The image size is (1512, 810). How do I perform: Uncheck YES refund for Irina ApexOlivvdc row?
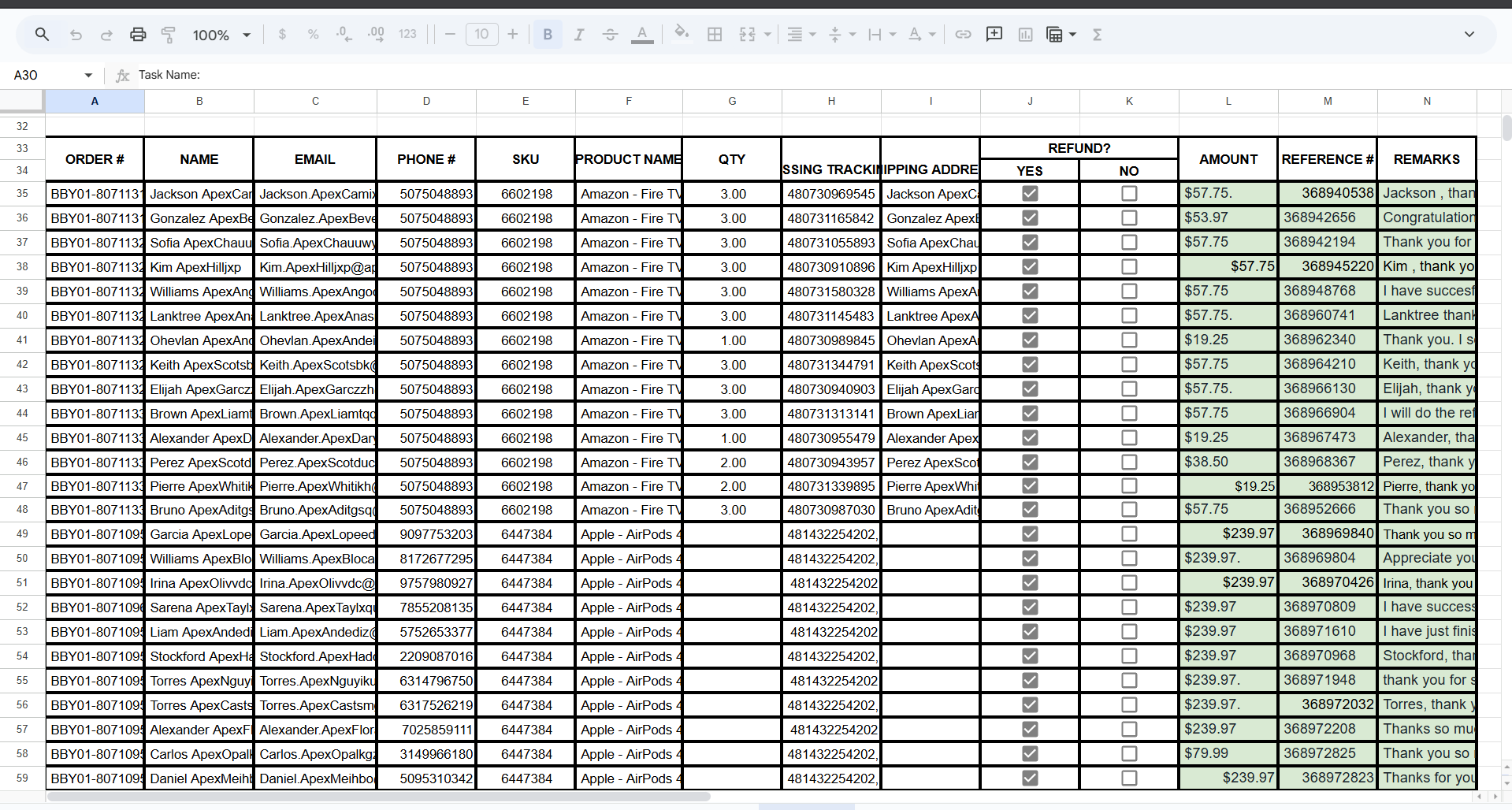[1030, 583]
